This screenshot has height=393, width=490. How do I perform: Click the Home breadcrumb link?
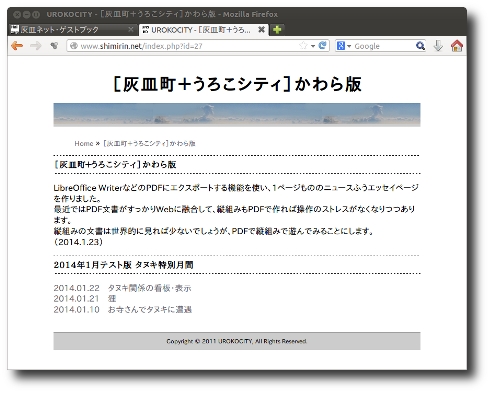coord(84,144)
